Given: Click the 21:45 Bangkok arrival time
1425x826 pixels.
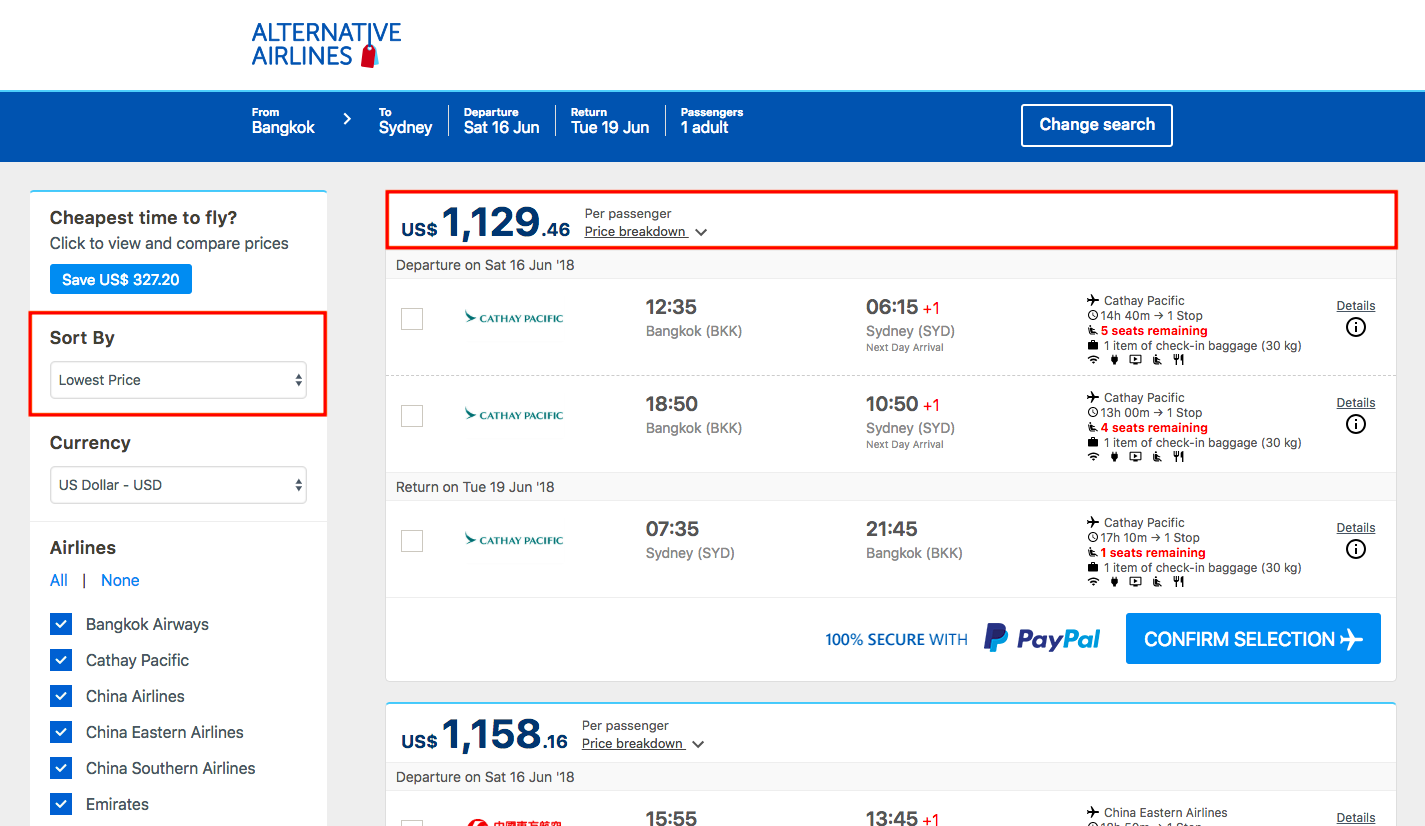Looking at the screenshot, I should [892, 529].
